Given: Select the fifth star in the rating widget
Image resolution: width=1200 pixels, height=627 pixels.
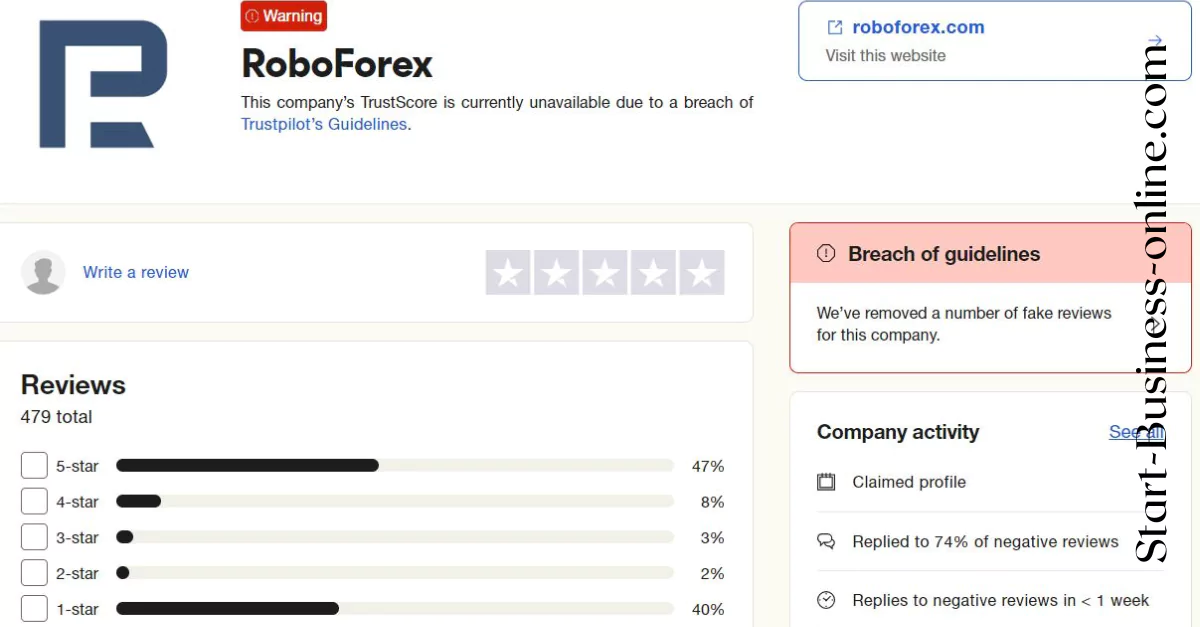Looking at the screenshot, I should click(x=702, y=271).
